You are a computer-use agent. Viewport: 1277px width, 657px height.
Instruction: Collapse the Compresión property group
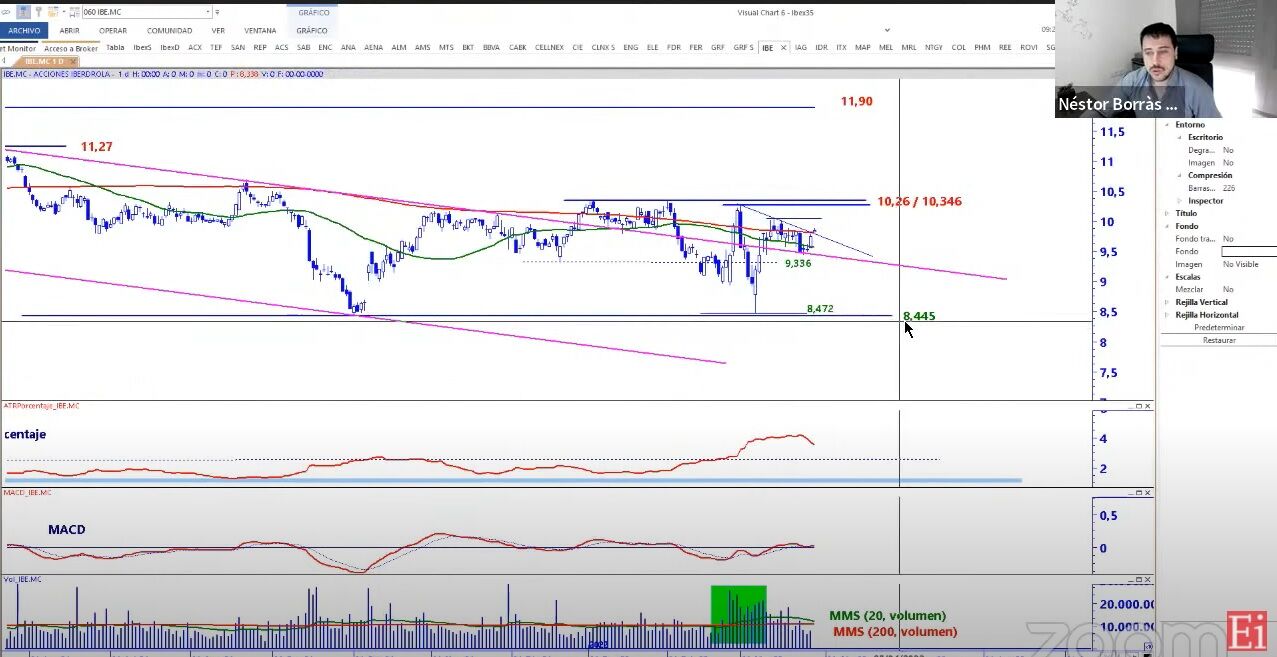tap(1180, 175)
